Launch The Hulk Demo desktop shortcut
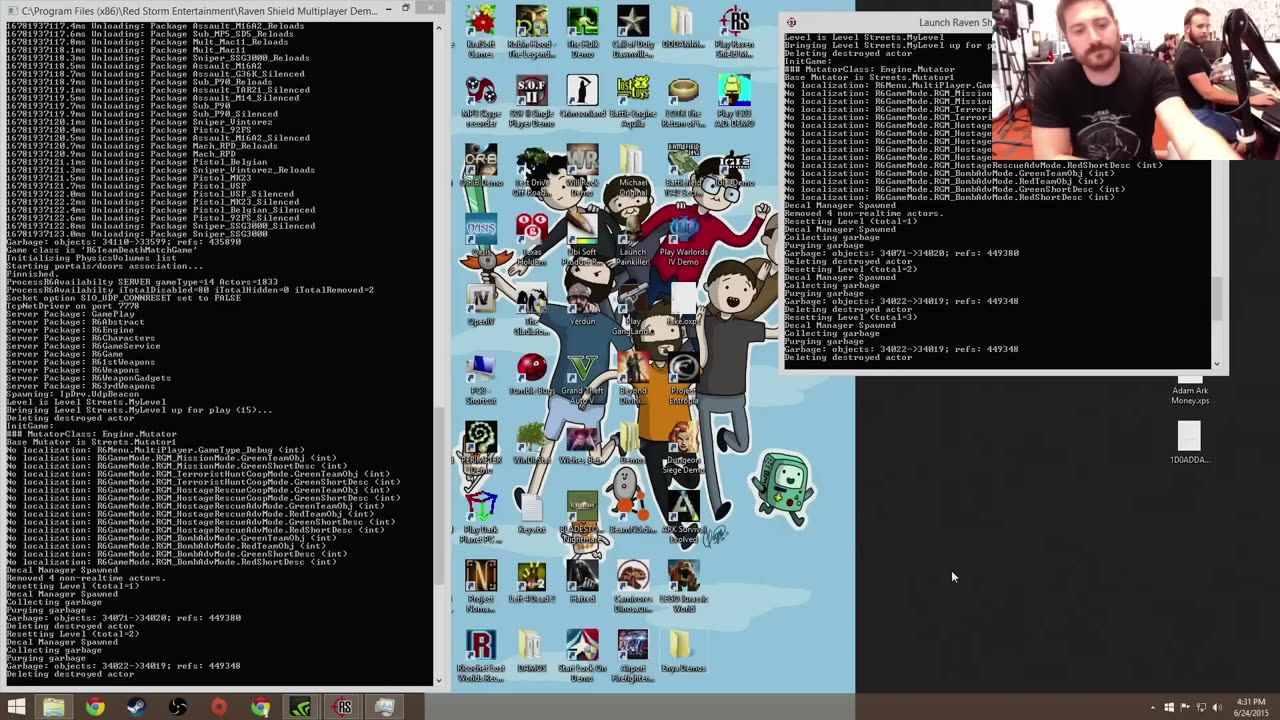 pyautogui.click(x=582, y=31)
